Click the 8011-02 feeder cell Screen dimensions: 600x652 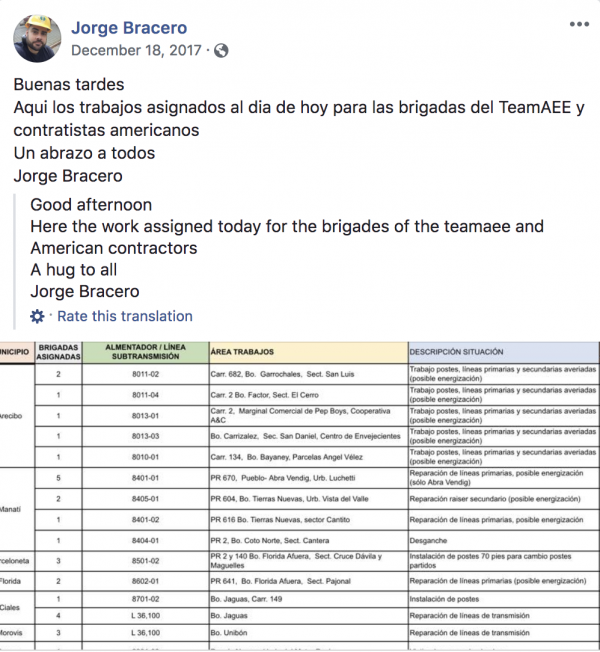pos(144,373)
